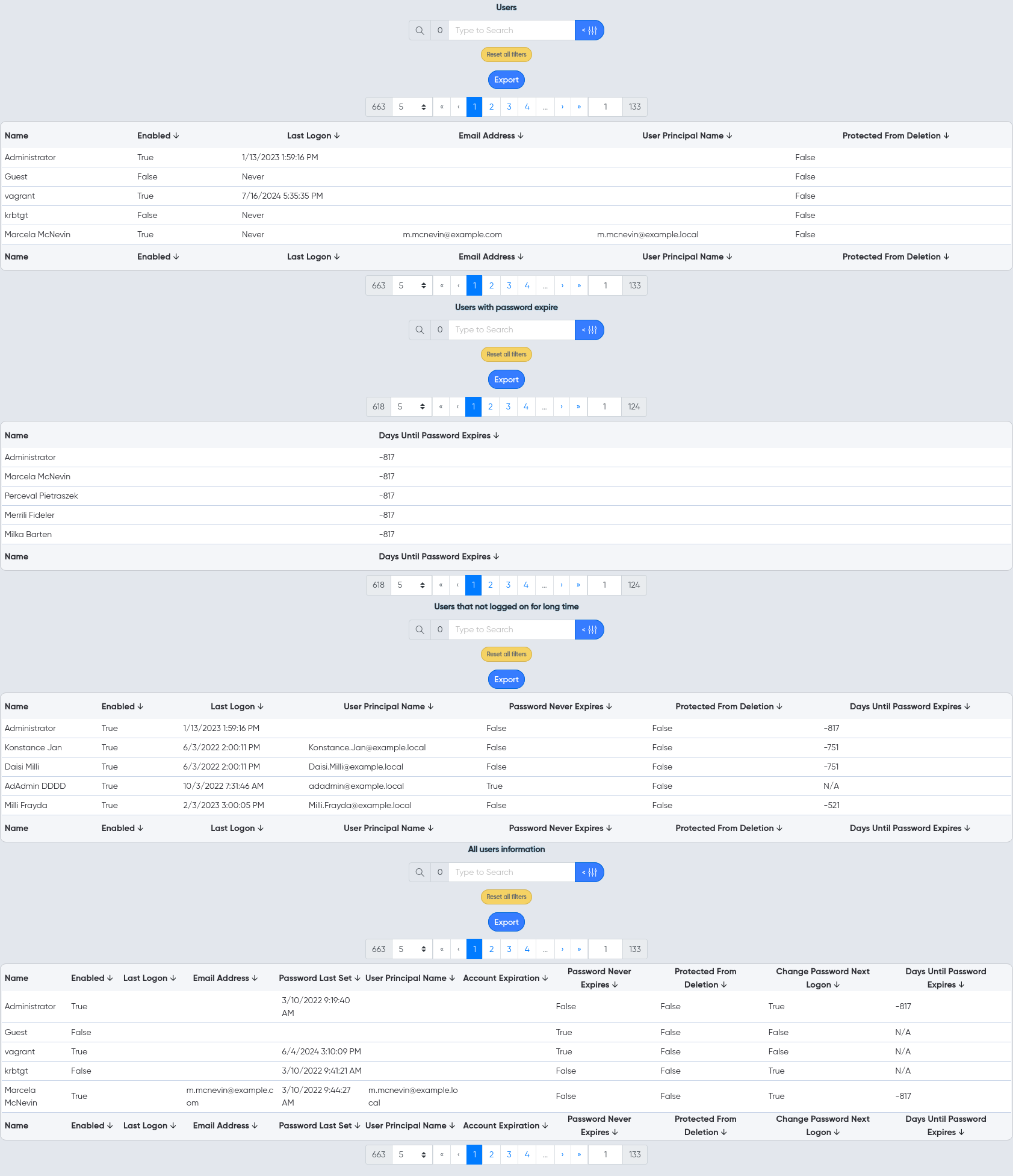Reset all filters for Users that not logged on
Viewport: 1013px width, 1176px height.
point(506,654)
